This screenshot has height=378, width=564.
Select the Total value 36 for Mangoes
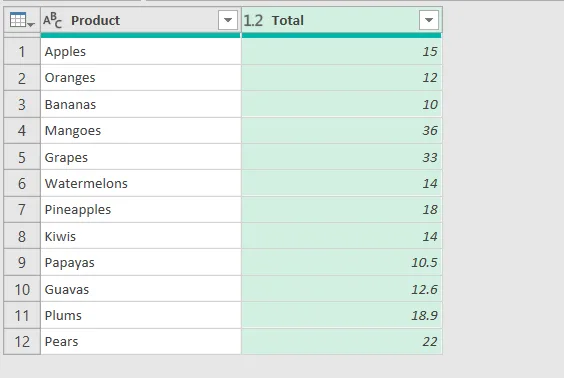point(342,131)
